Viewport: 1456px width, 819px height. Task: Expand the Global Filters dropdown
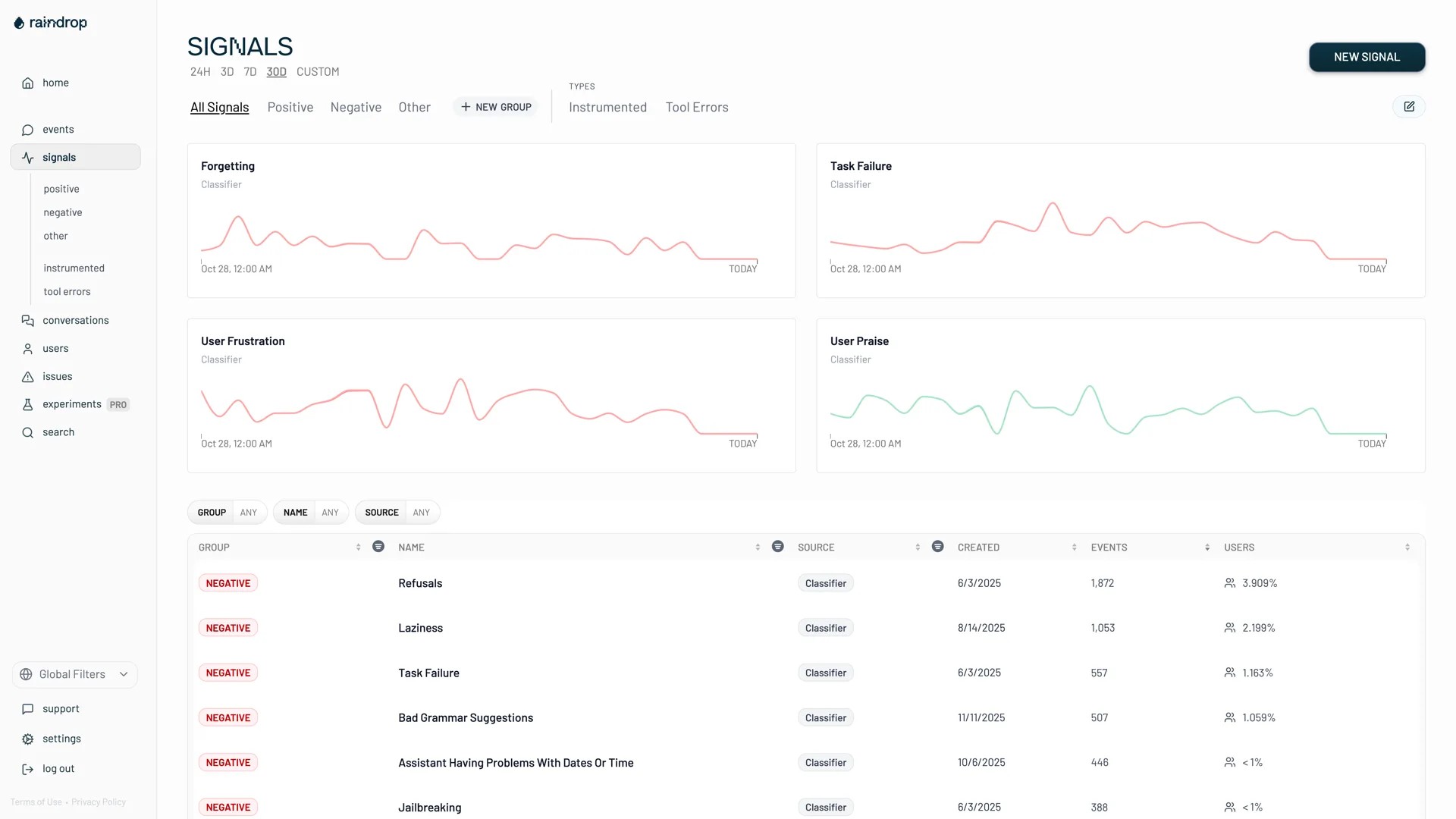pyautogui.click(x=75, y=675)
